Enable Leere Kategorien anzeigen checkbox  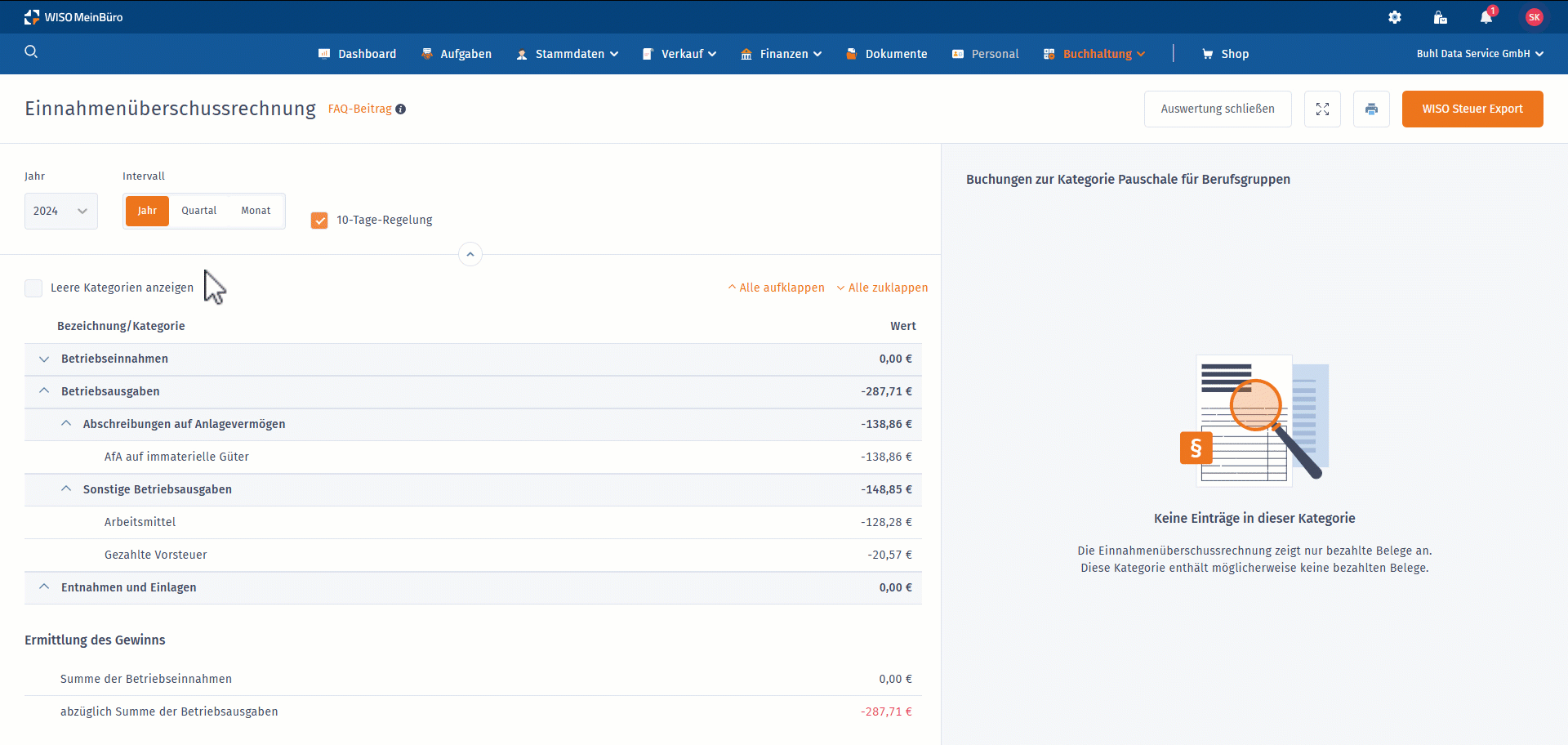pyautogui.click(x=33, y=288)
